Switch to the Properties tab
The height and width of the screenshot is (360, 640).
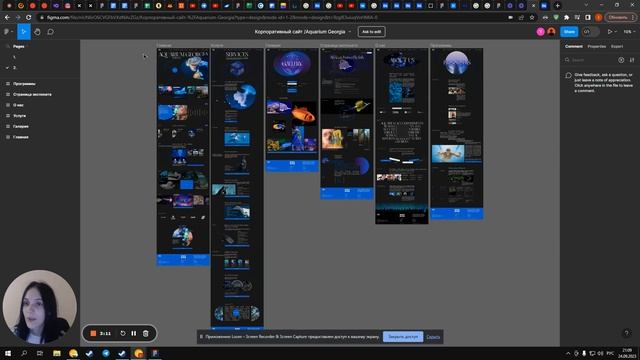click(596, 46)
